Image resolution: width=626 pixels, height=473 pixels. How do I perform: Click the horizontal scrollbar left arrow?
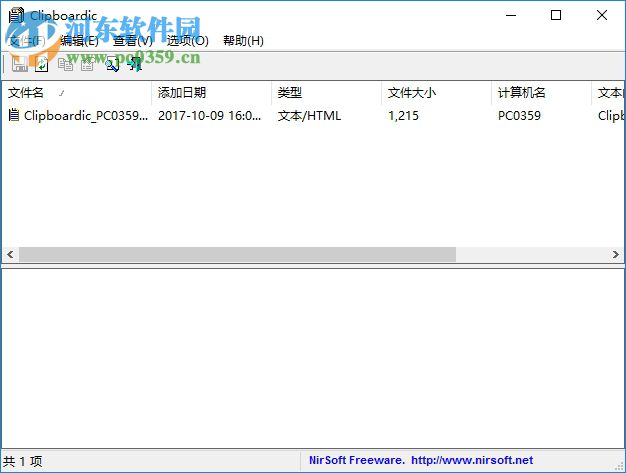click(x=10, y=254)
